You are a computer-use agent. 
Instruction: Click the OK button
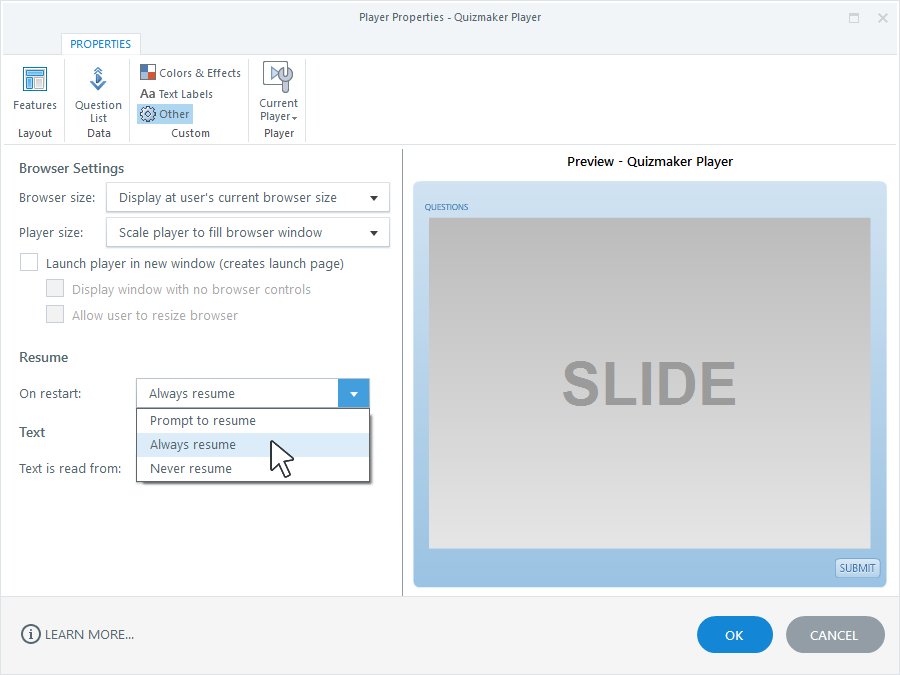(x=735, y=635)
